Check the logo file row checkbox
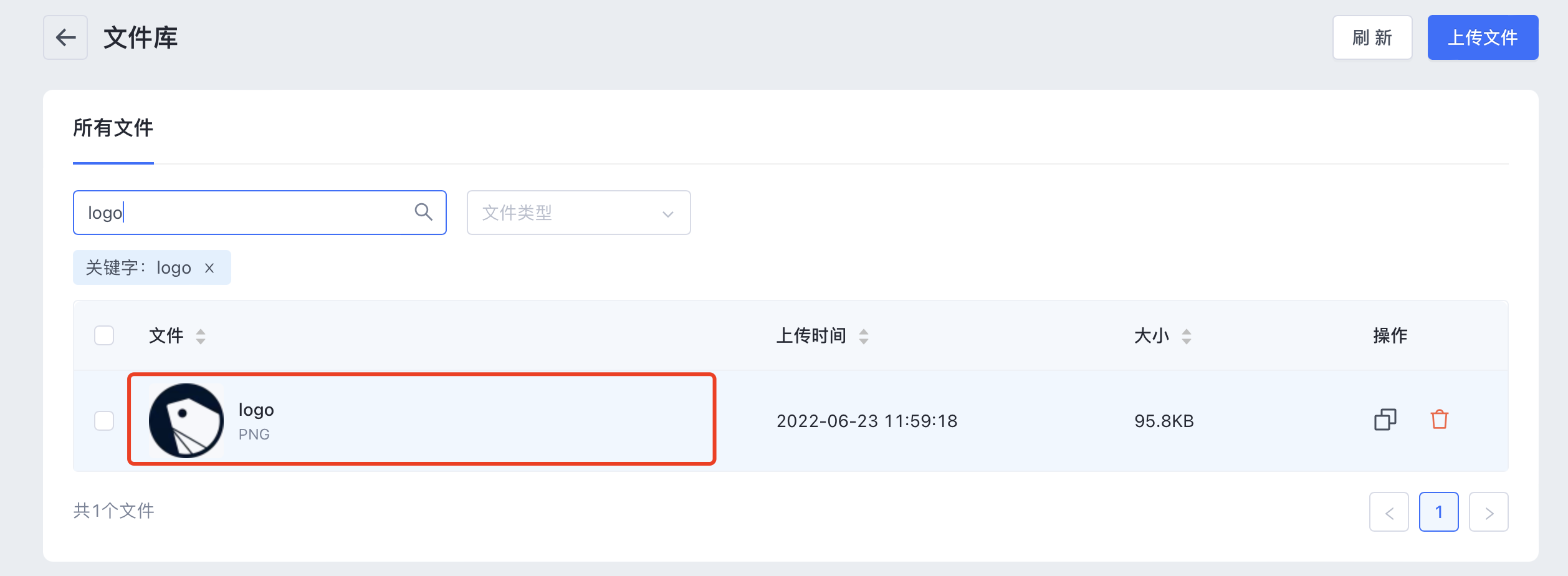1568x576 pixels. pos(104,421)
